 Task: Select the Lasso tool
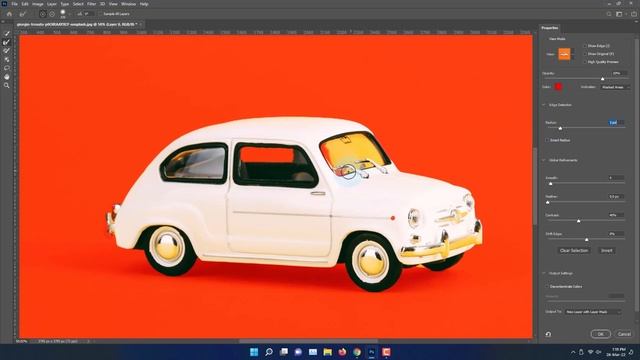(x=7, y=68)
